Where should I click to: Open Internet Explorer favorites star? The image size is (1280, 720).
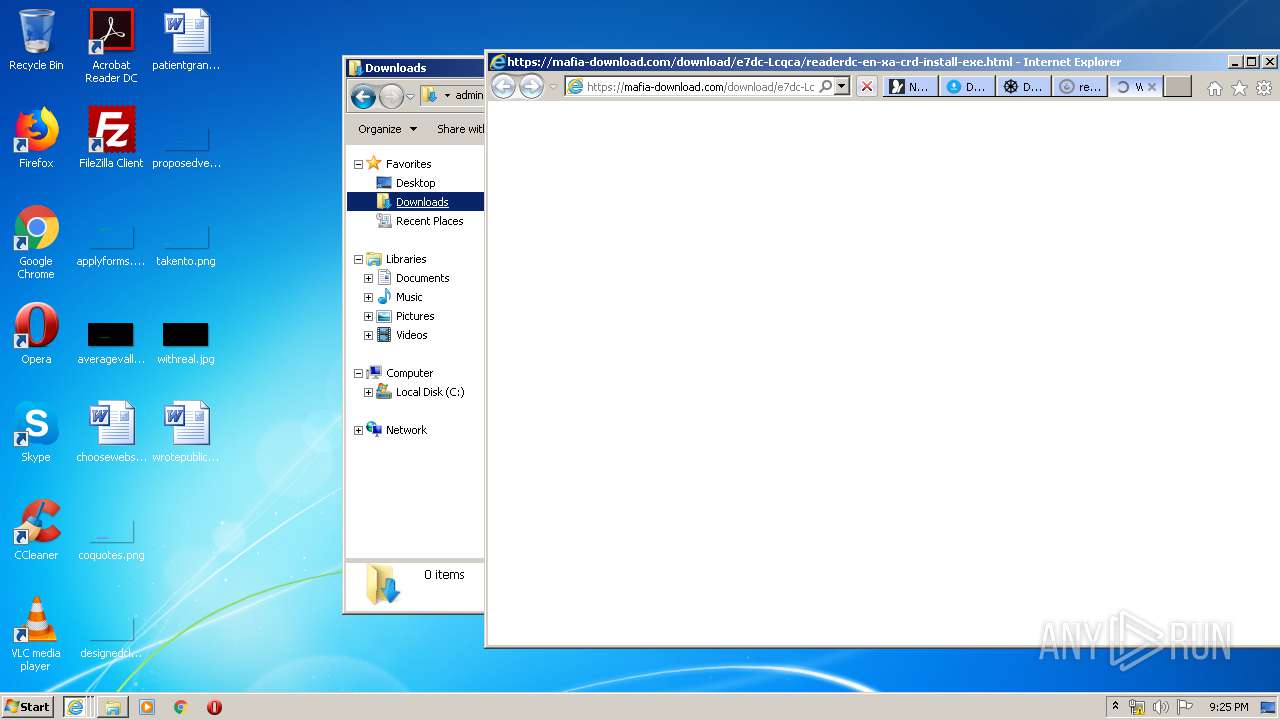pos(1239,88)
